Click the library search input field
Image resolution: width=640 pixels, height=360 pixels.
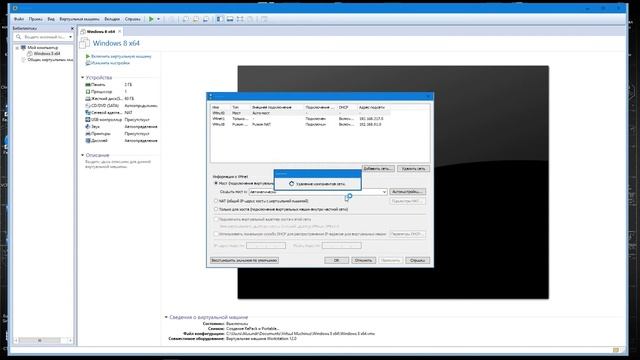point(44,37)
